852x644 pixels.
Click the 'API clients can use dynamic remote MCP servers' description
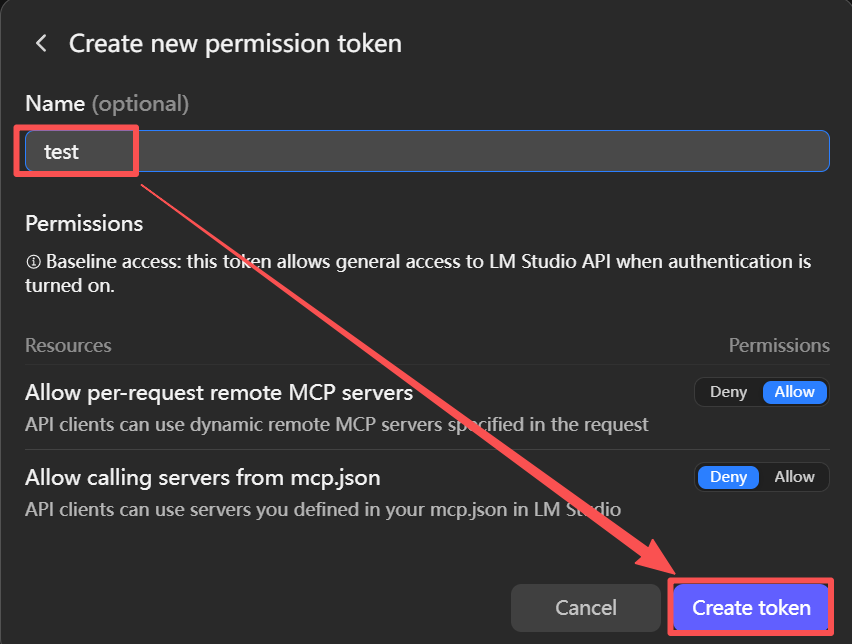coord(337,424)
